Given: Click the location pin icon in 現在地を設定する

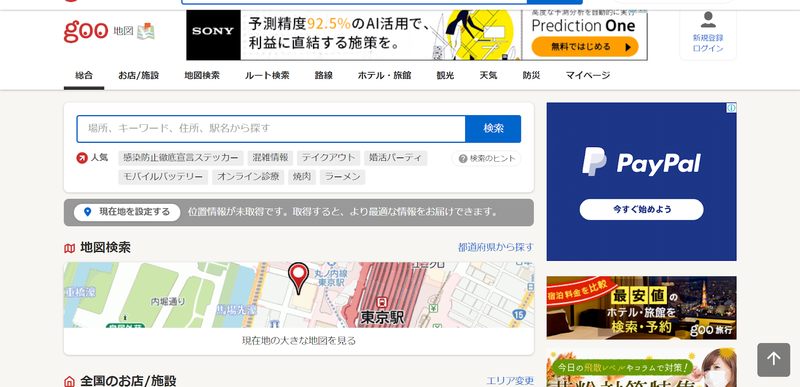Looking at the screenshot, I should (87, 212).
